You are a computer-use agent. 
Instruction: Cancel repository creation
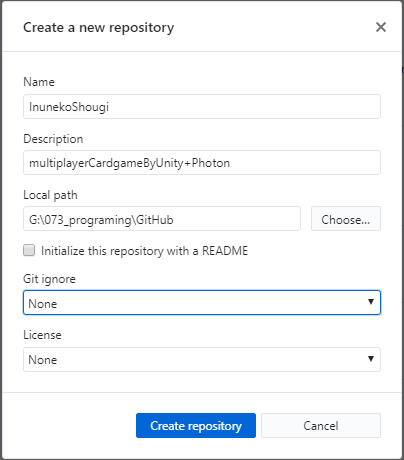point(321,426)
